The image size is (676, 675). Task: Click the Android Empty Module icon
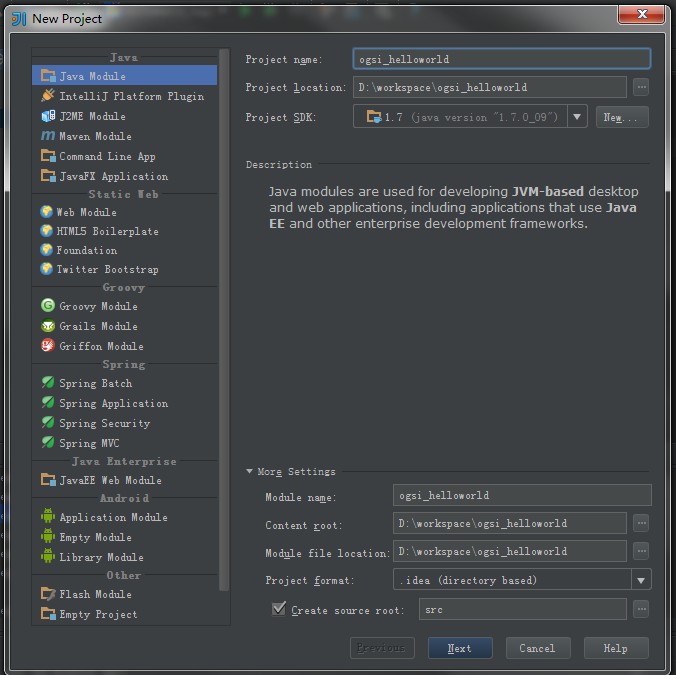click(48, 536)
